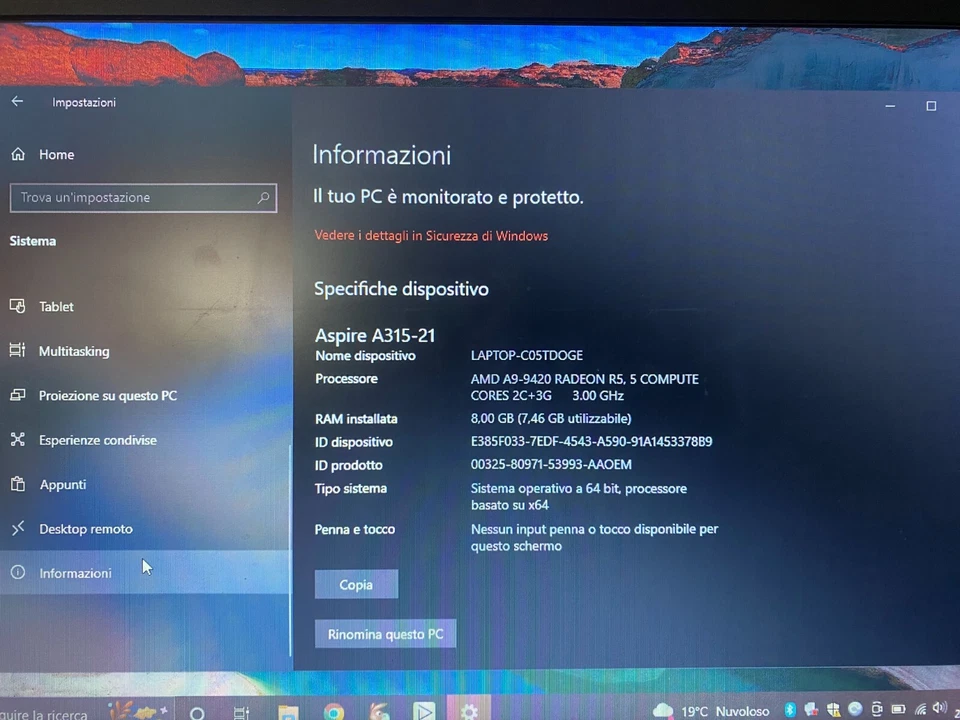The width and height of the screenshot is (960, 720).
Task: Open Vedere i dettagli in Sicurezza di Windows
Action: point(431,235)
